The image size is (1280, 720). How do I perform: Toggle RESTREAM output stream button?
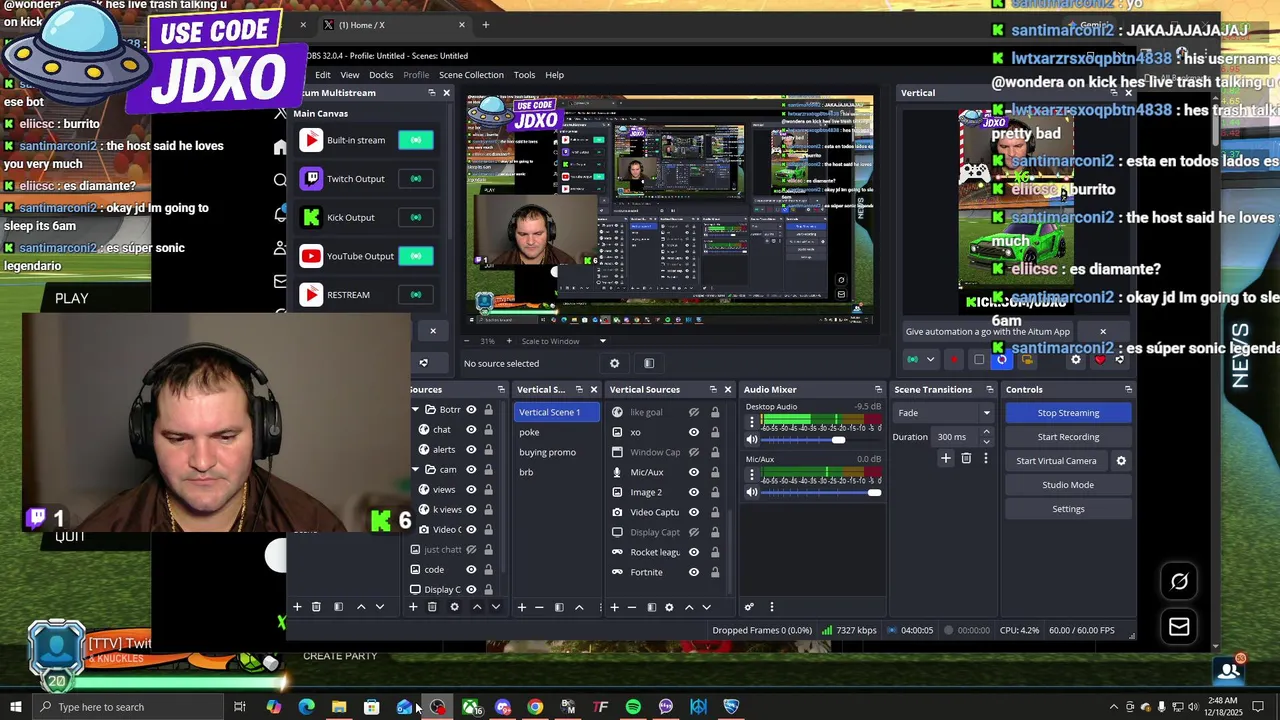click(x=416, y=295)
